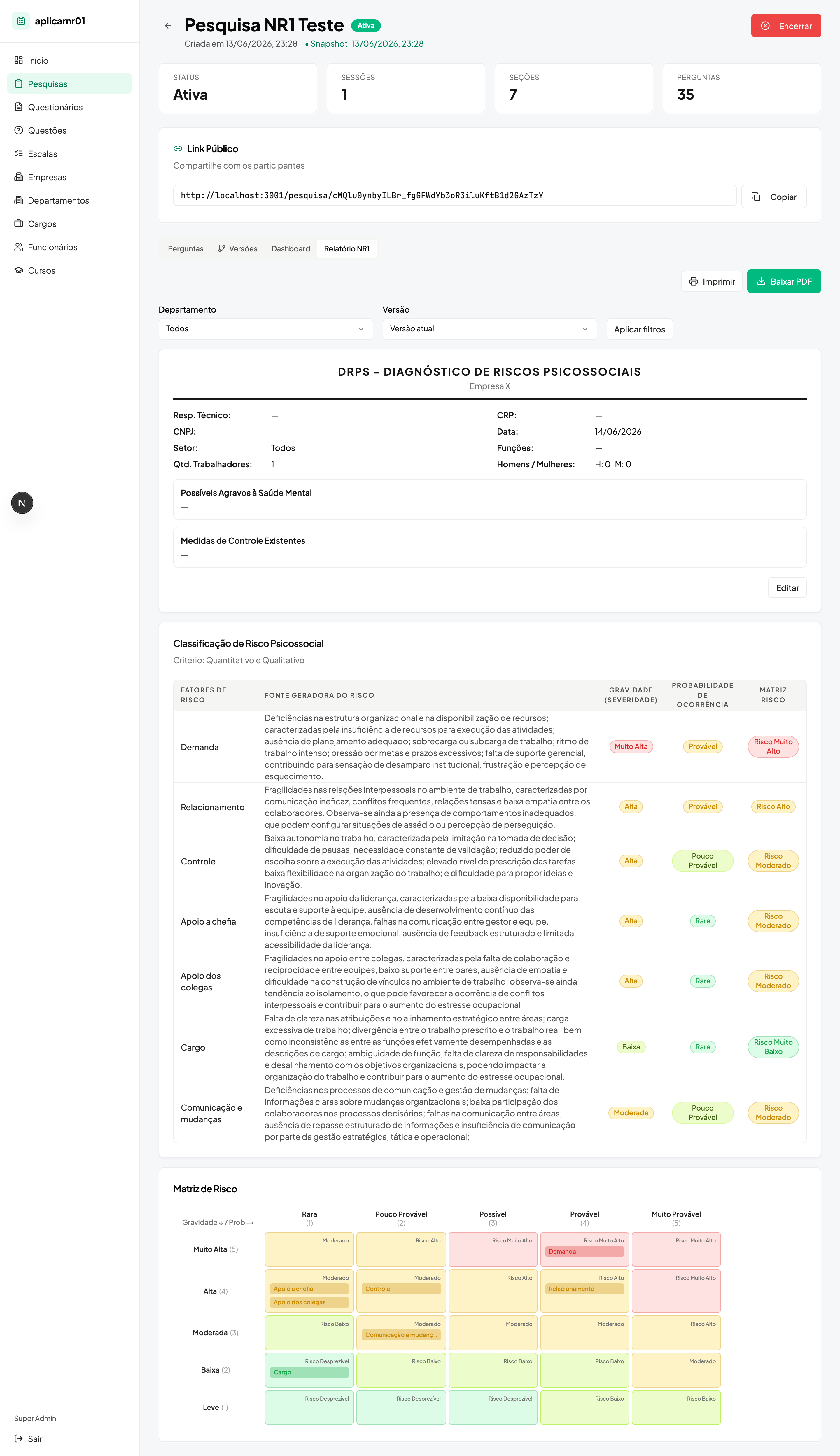Screen dimensions: 840x1456
Task: Click the Moderada severity badge
Action: coord(631,1113)
